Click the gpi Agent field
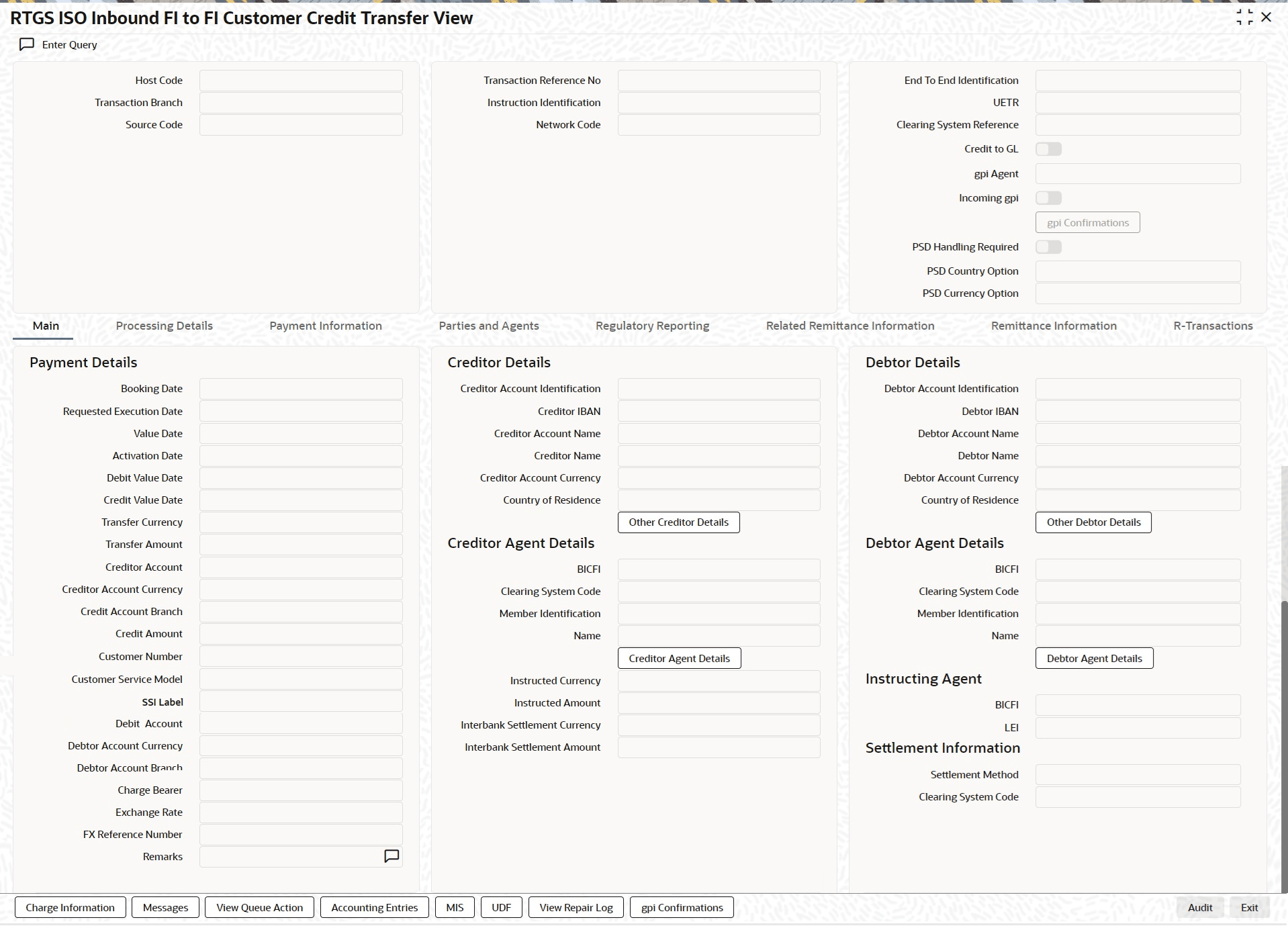The height and width of the screenshot is (926, 1288). (x=1138, y=174)
